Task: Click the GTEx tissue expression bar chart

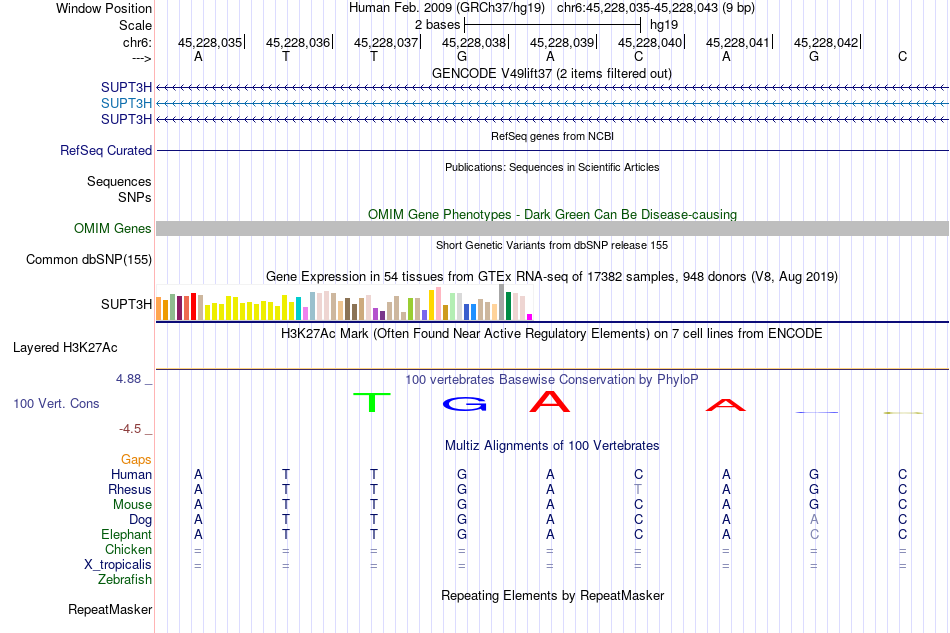Action: click(x=344, y=303)
